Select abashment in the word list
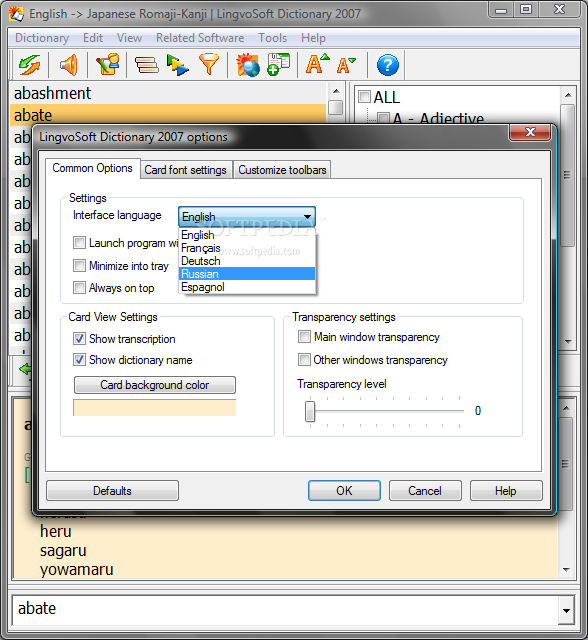 click(168, 93)
